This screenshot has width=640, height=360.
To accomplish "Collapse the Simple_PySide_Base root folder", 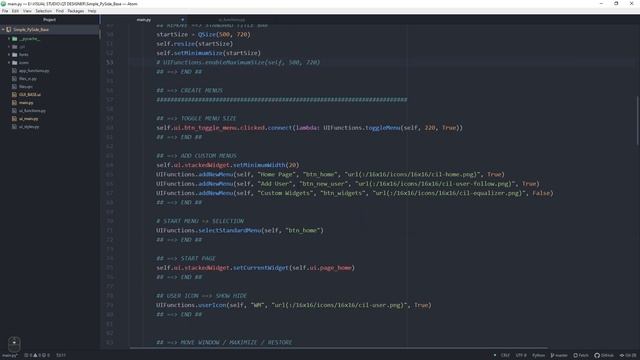I will (3, 29).
